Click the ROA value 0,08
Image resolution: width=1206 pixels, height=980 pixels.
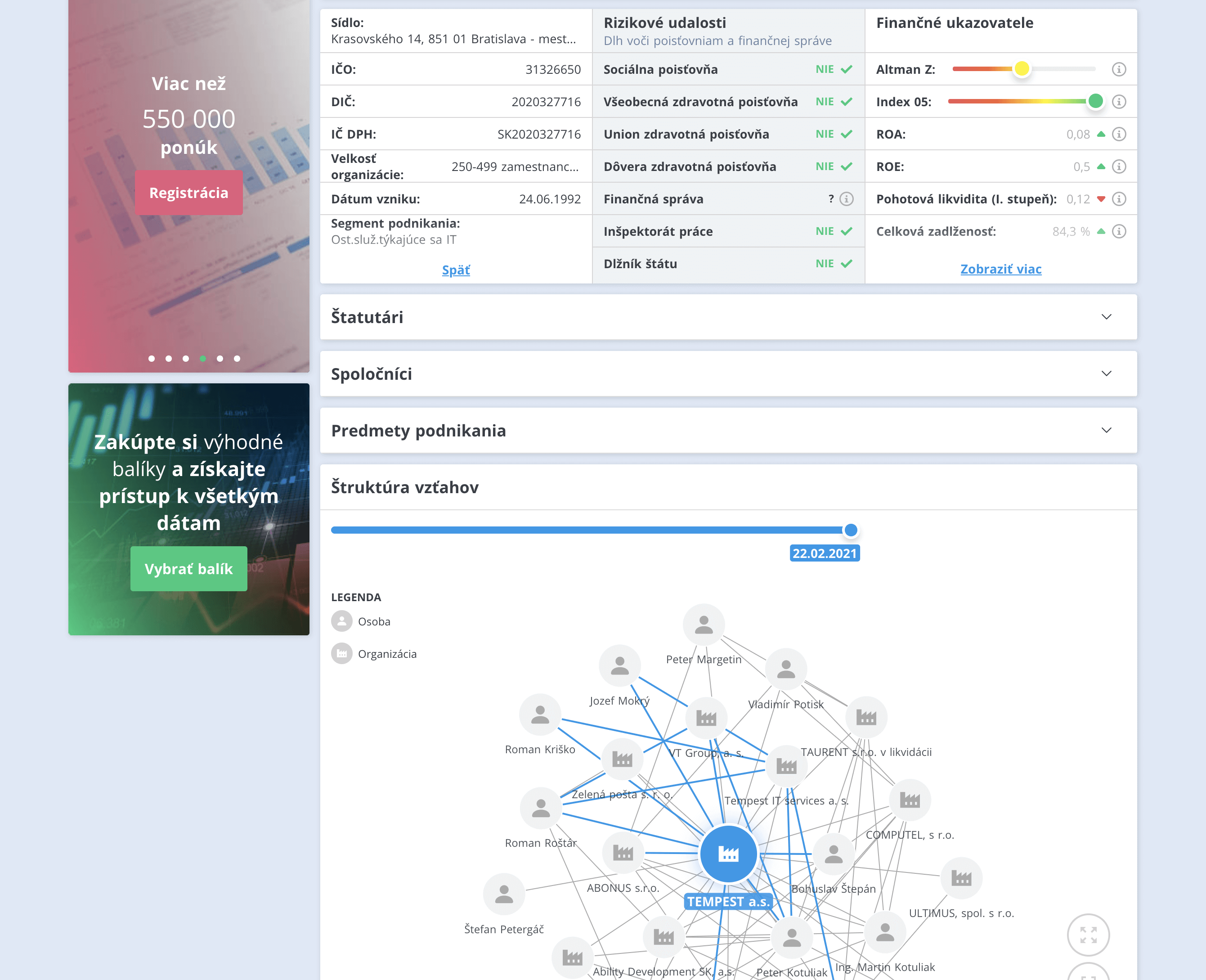click(x=1078, y=135)
